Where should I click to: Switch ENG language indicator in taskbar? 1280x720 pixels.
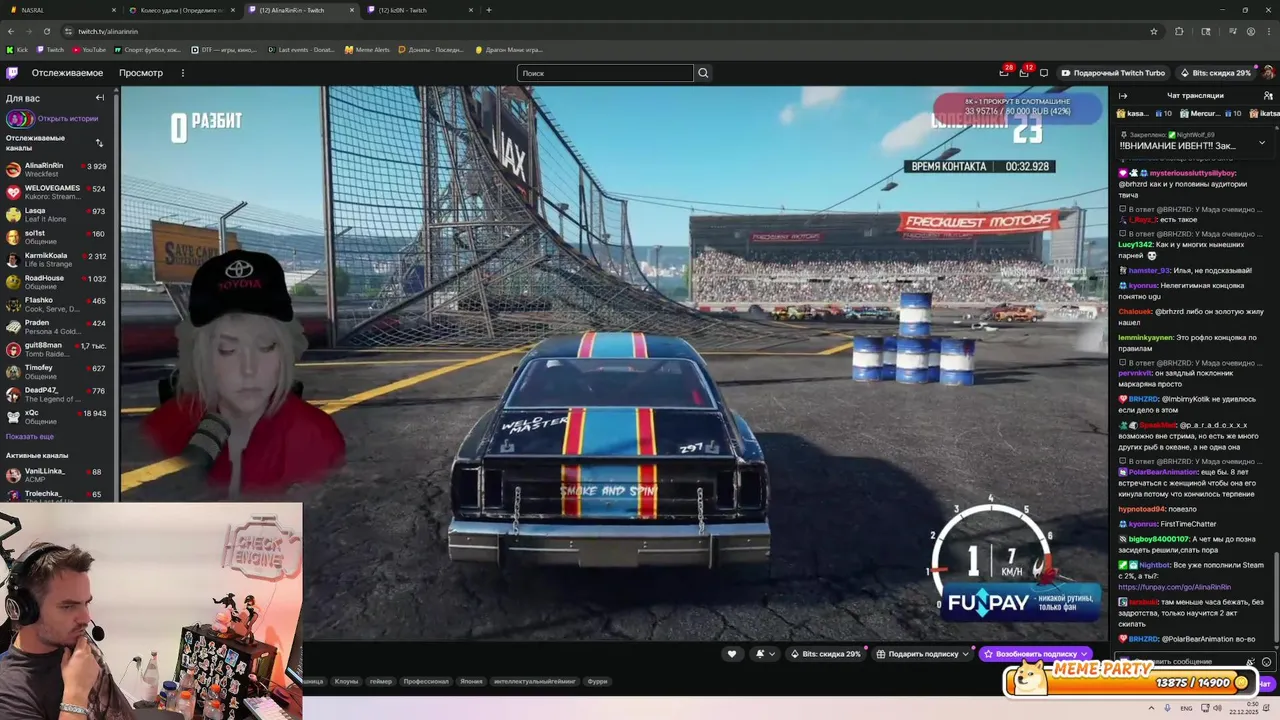tap(1186, 708)
